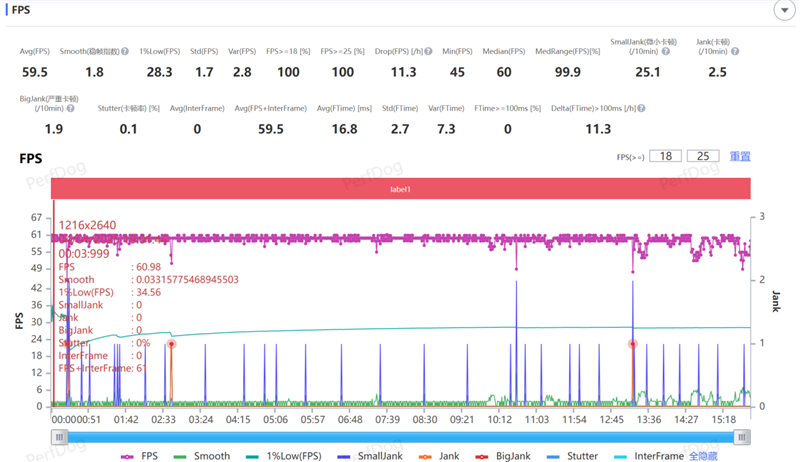Click help icon next to Smooth metric
This screenshot has height=462, width=800.
(x=125, y=51)
